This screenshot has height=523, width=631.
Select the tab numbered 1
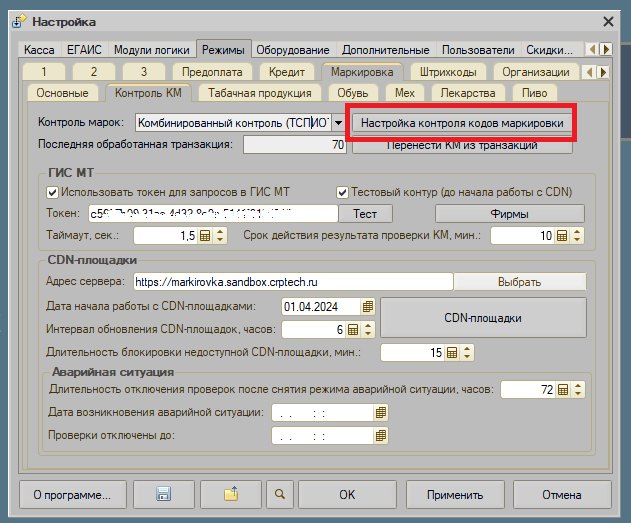[44, 72]
